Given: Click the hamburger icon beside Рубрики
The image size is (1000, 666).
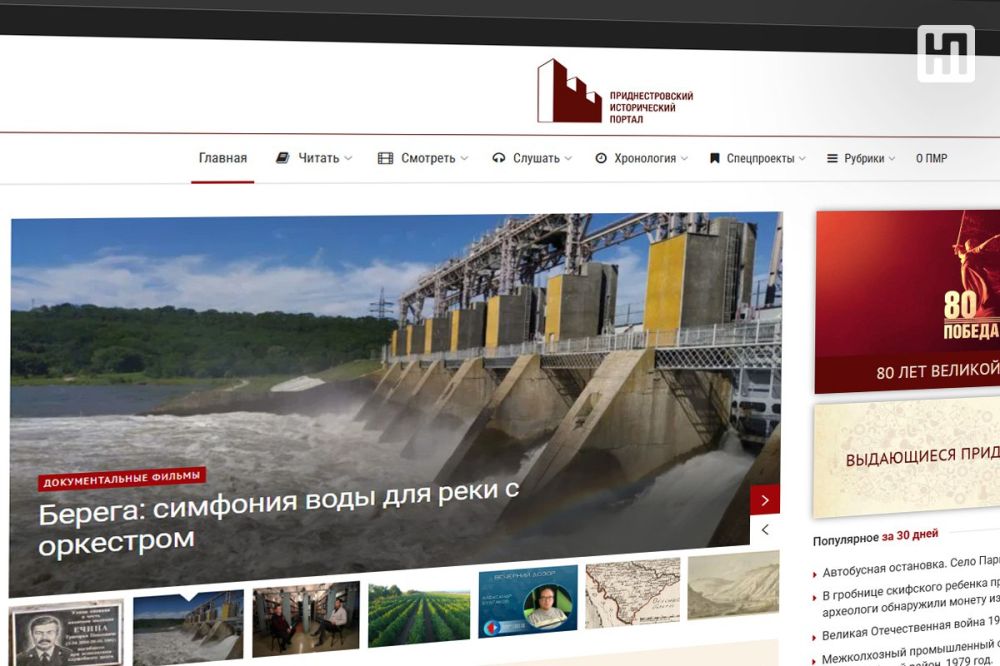Looking at the screenshot, I should click(x=831, y=158).
